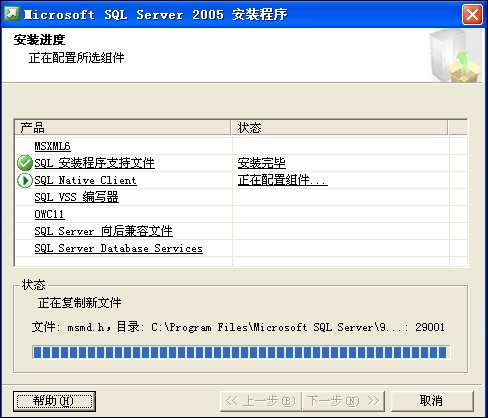Click the green checkmark installation-complete icon
This screenshot has width=488, height=418.
point(25,163)
